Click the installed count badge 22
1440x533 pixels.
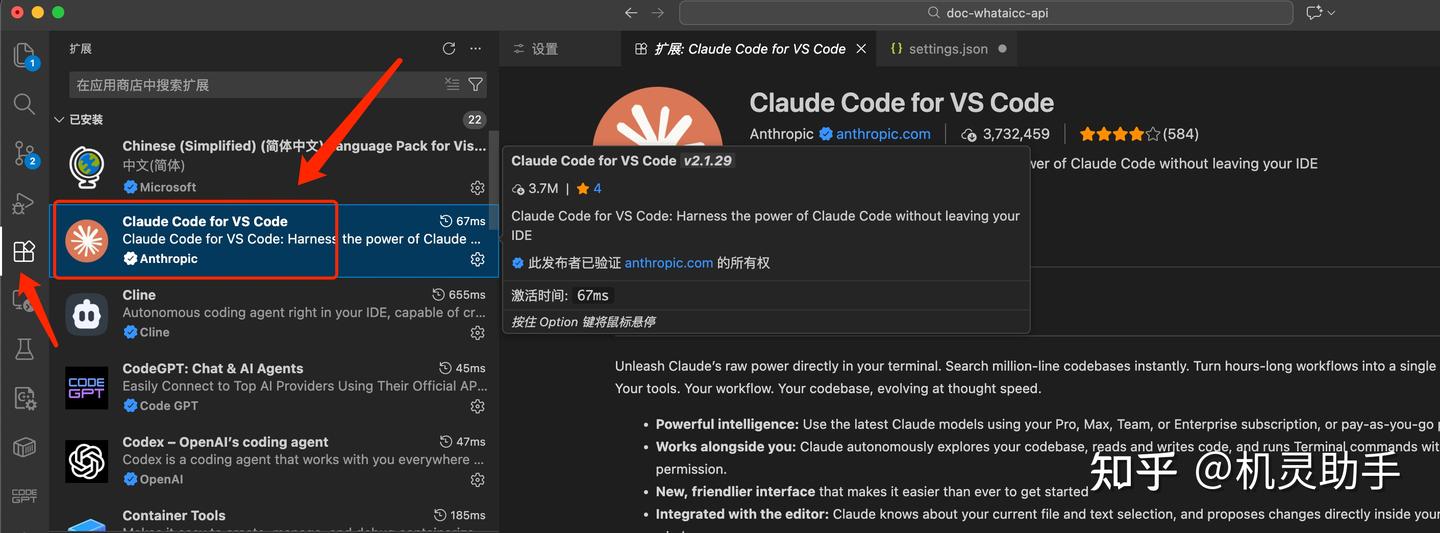point(474,119)
